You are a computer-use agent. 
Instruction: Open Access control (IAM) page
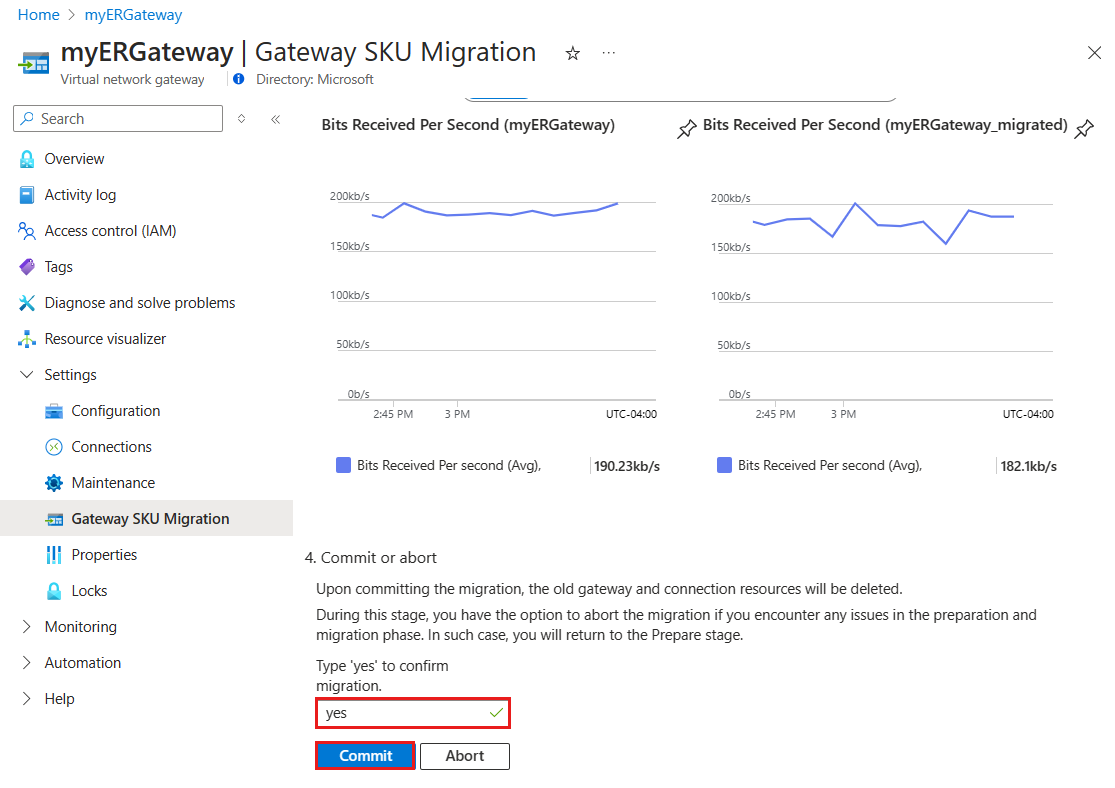point(110,231)
